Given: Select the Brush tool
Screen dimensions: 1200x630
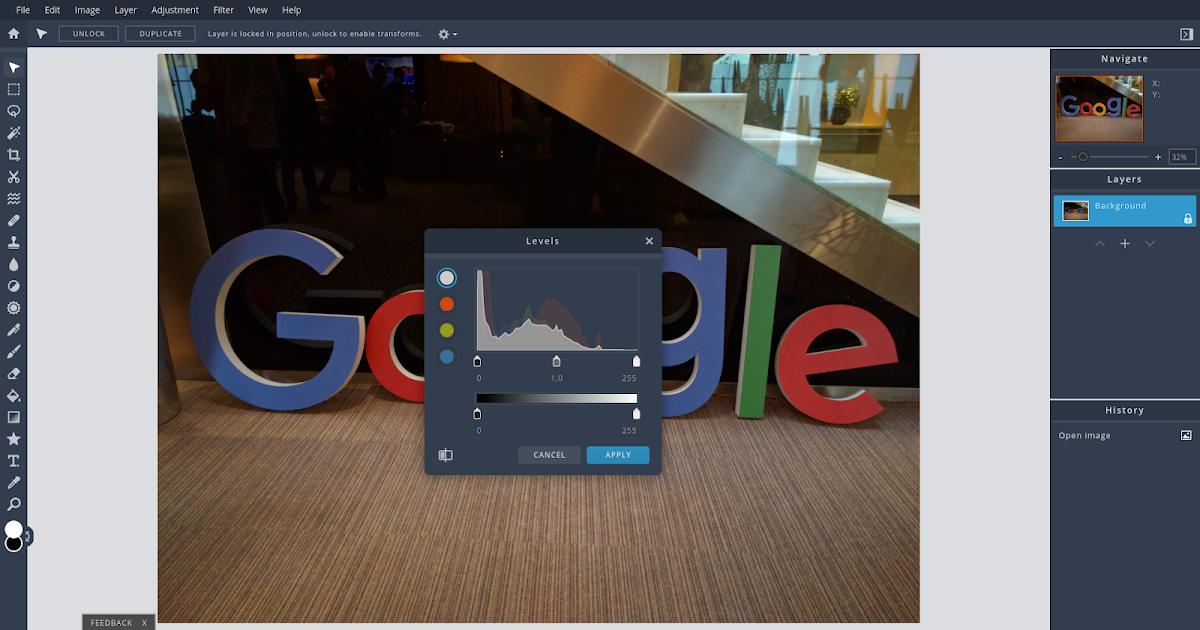Looking at the screenshot, I should (x=14, y=352).
